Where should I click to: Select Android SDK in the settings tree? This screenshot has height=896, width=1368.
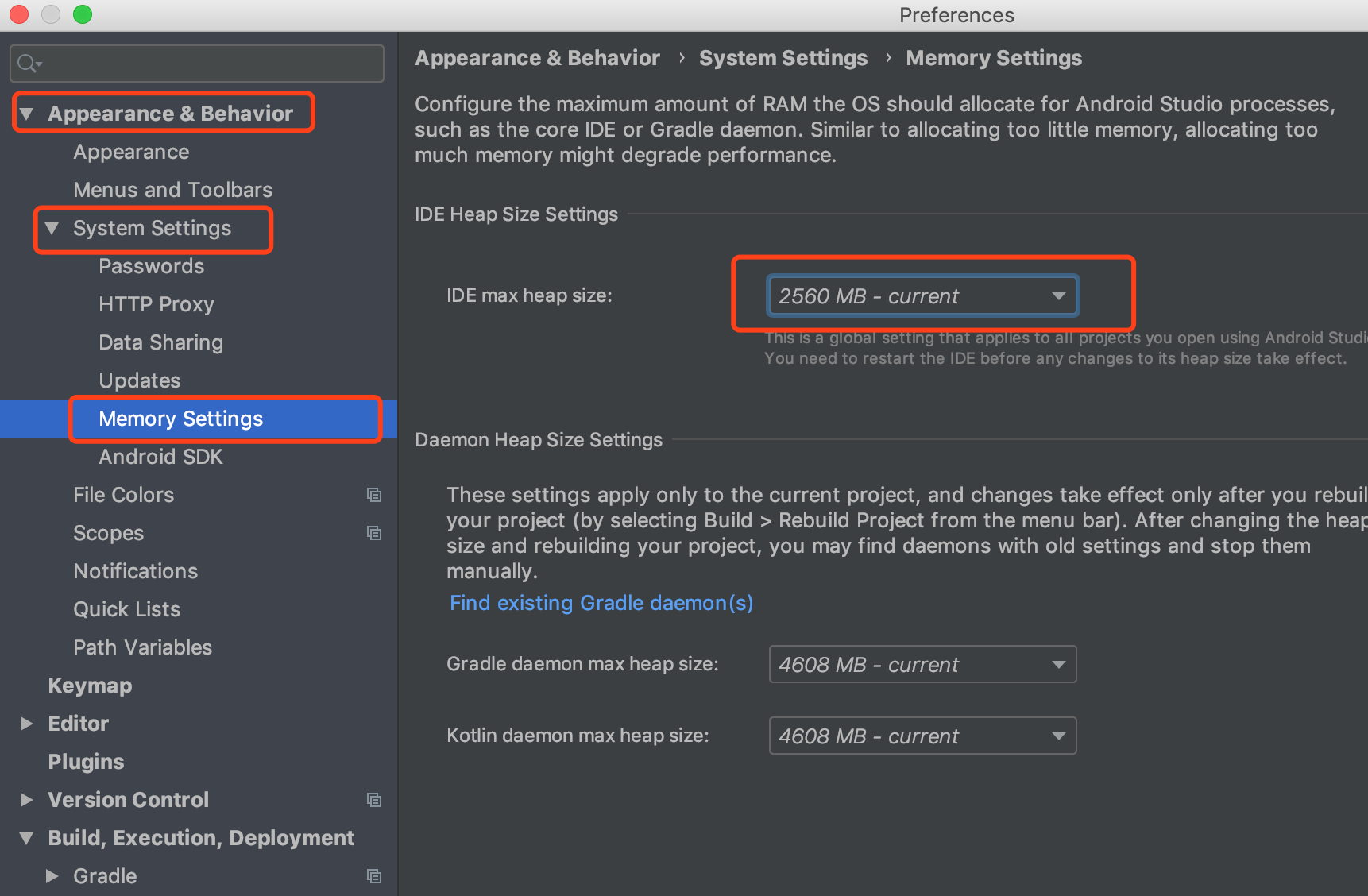point(160,457)
